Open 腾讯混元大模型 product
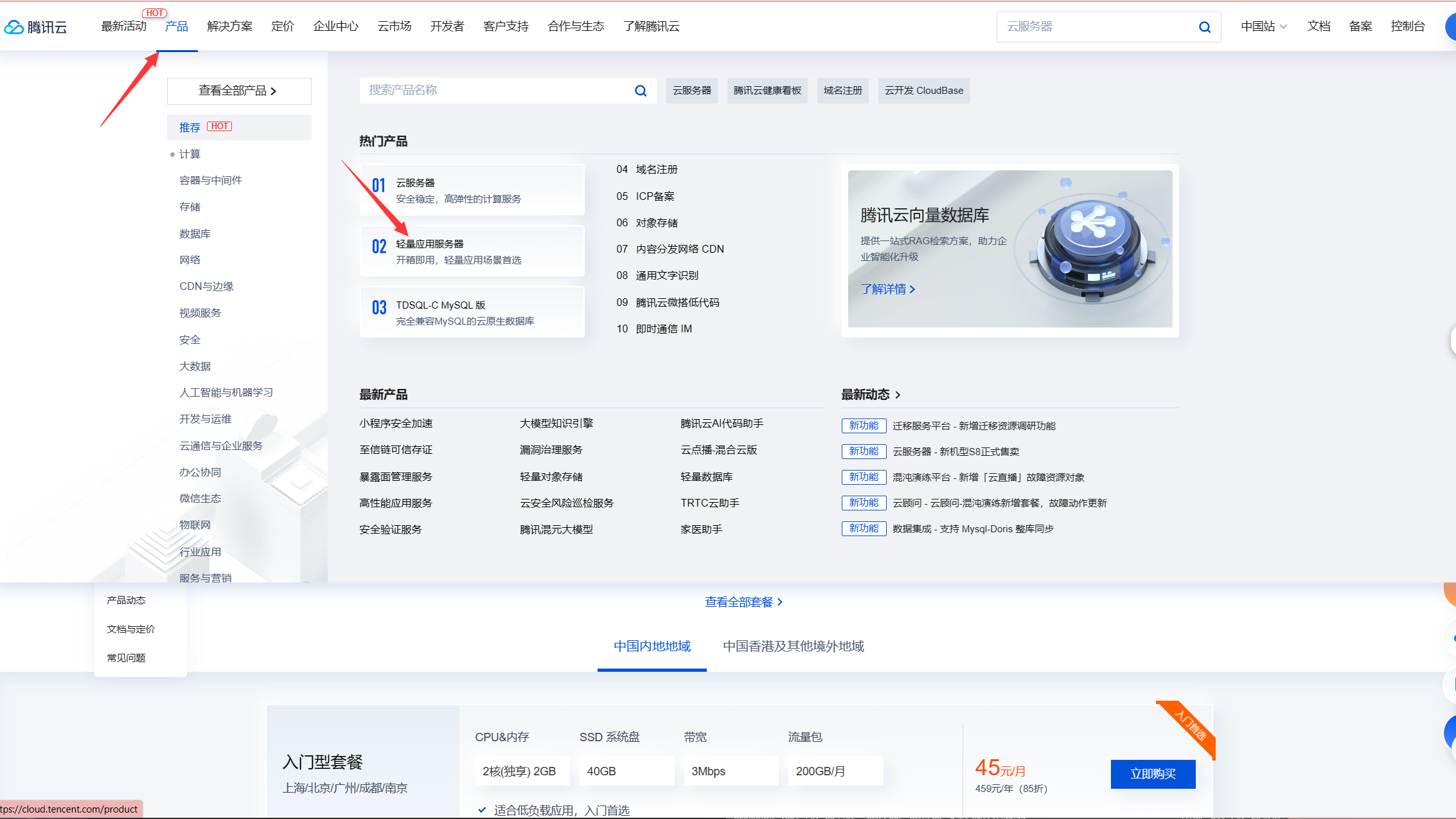Image resolution: width=1456 pixels, height=819 pixels. (x=556, y=530)
